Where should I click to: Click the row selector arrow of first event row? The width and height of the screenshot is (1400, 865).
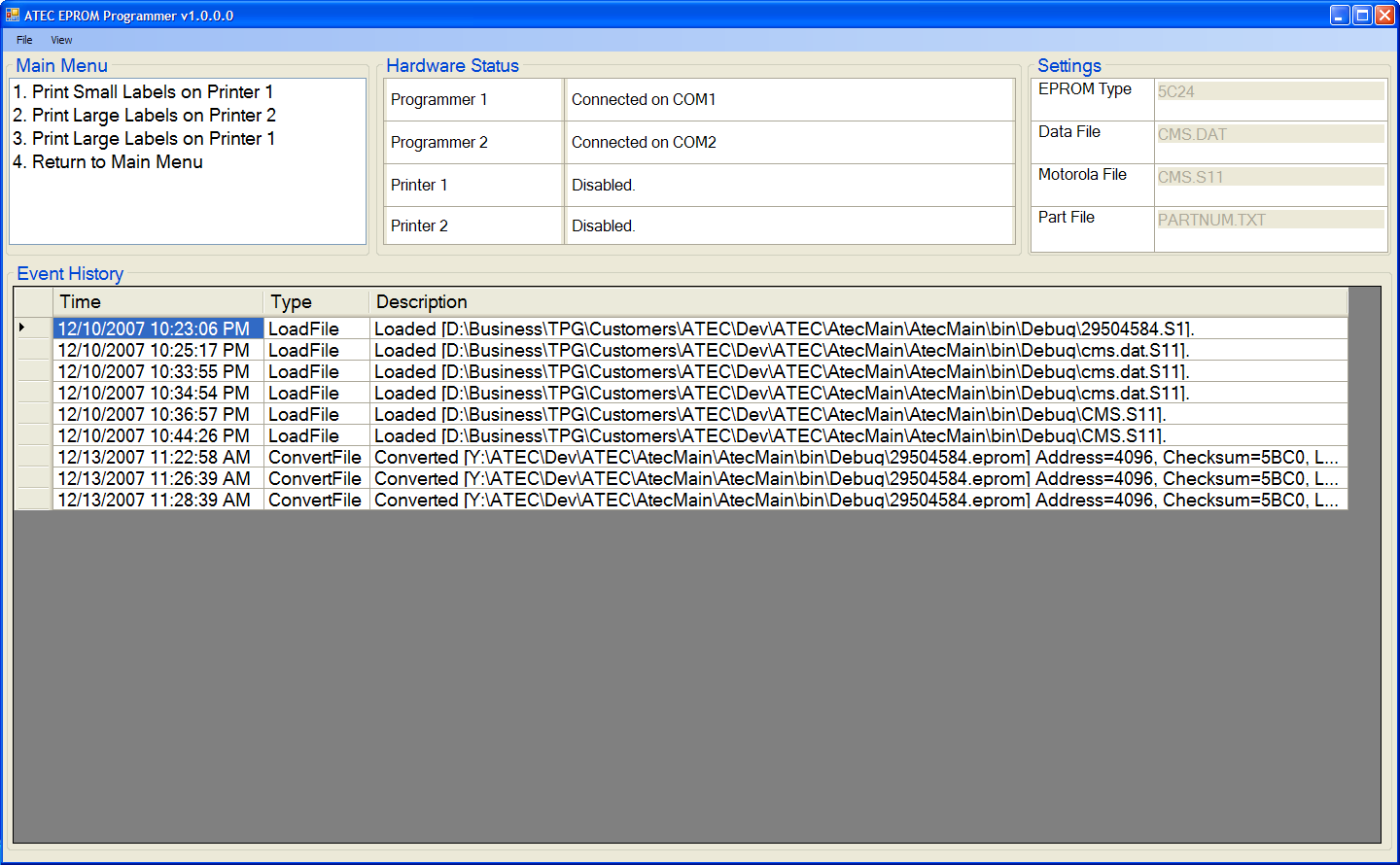33,328
